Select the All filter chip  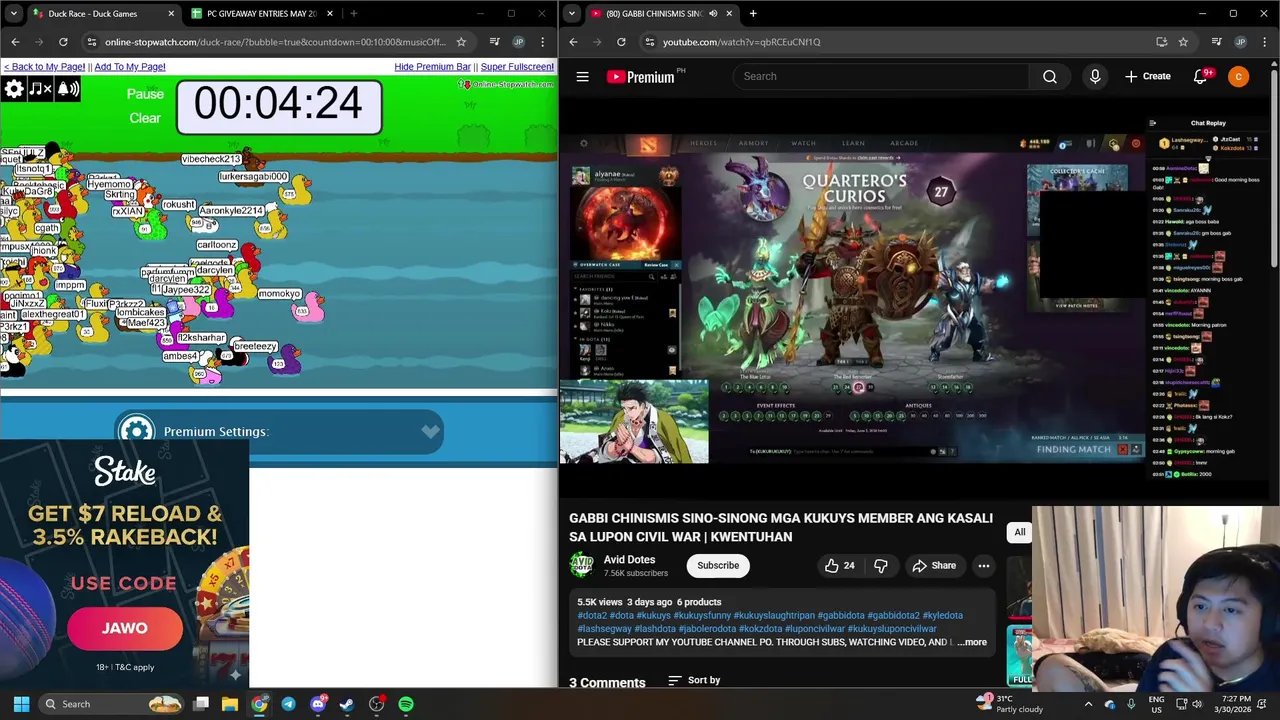pos(1020,532)
